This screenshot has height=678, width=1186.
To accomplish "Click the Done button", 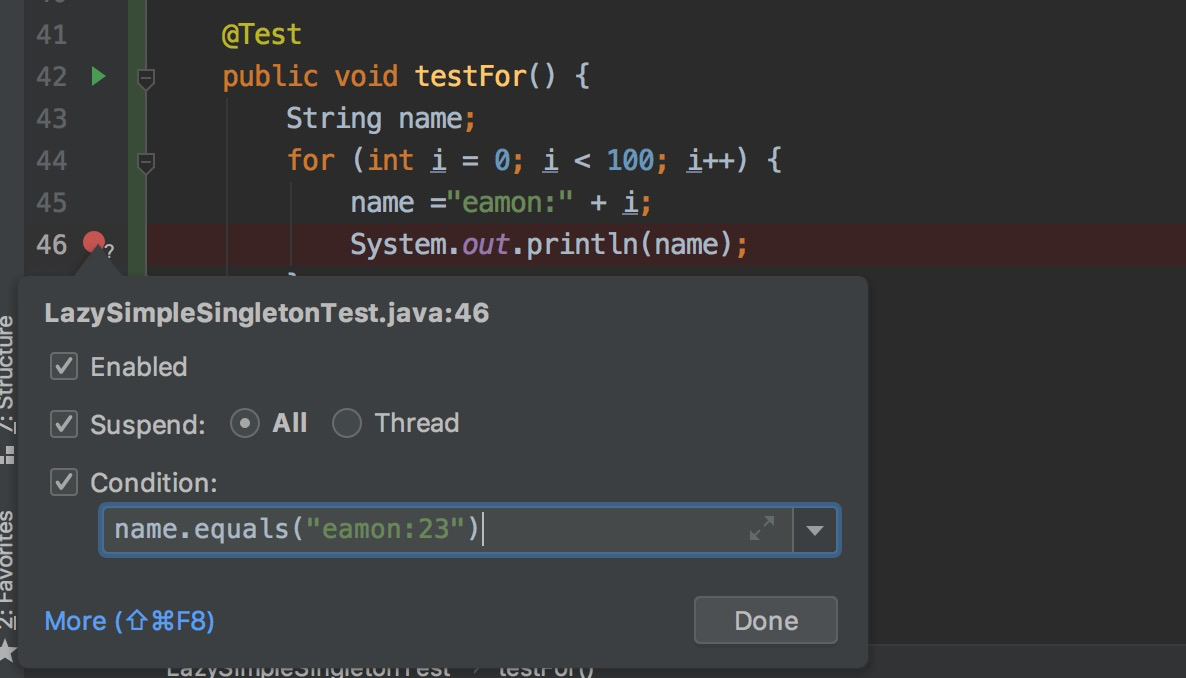I will [x=765, y=620].
